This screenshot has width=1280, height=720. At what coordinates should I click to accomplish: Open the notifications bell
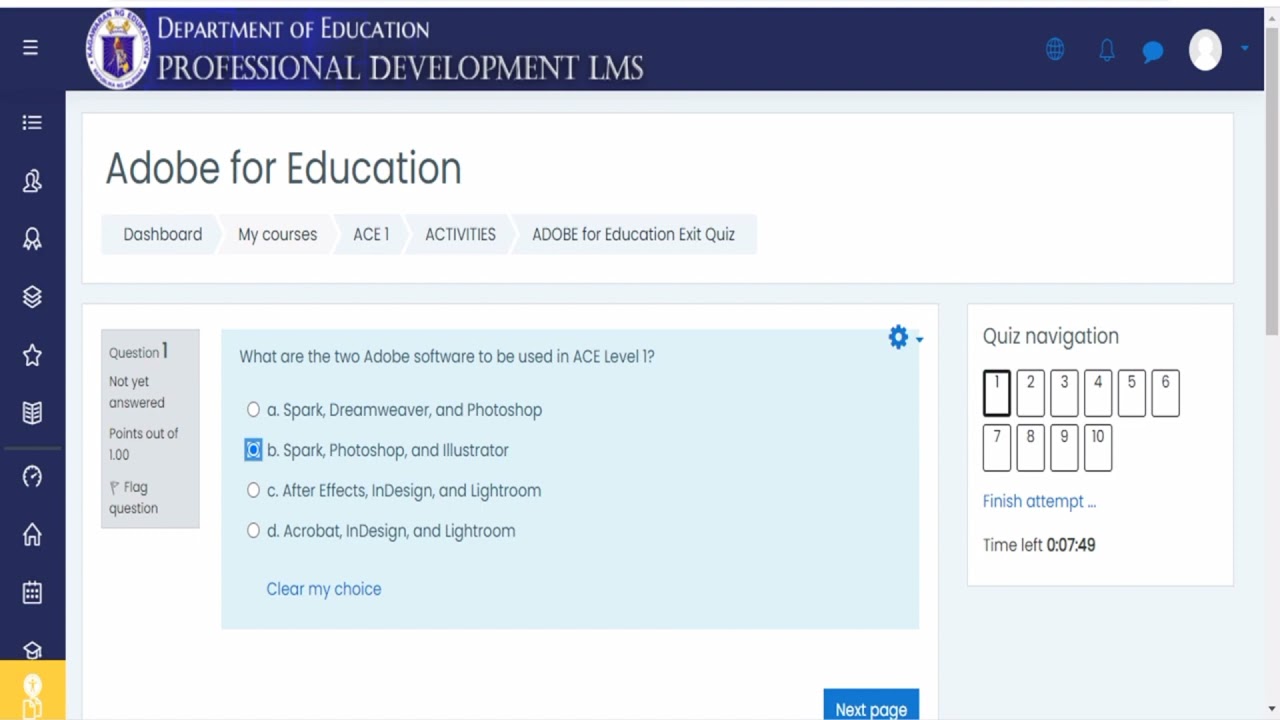point(1107,50)
